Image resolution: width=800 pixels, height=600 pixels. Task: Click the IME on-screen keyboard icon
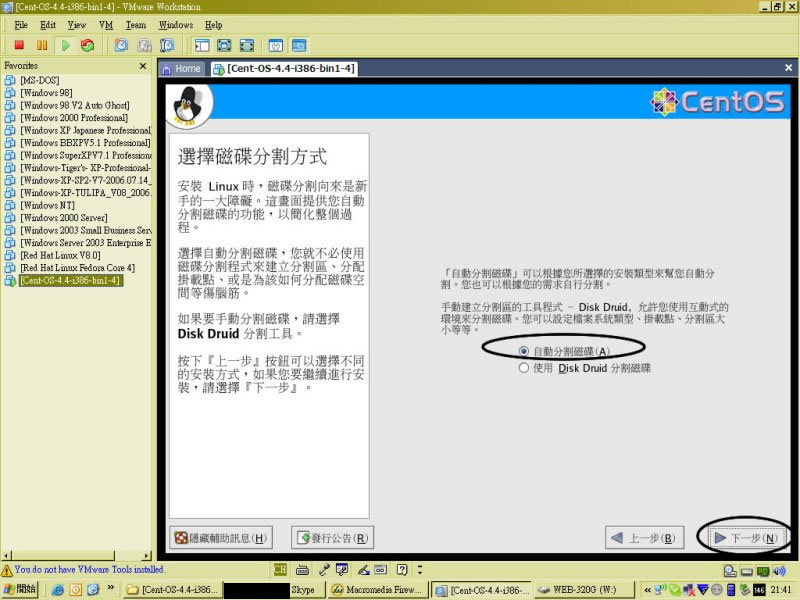302,569
